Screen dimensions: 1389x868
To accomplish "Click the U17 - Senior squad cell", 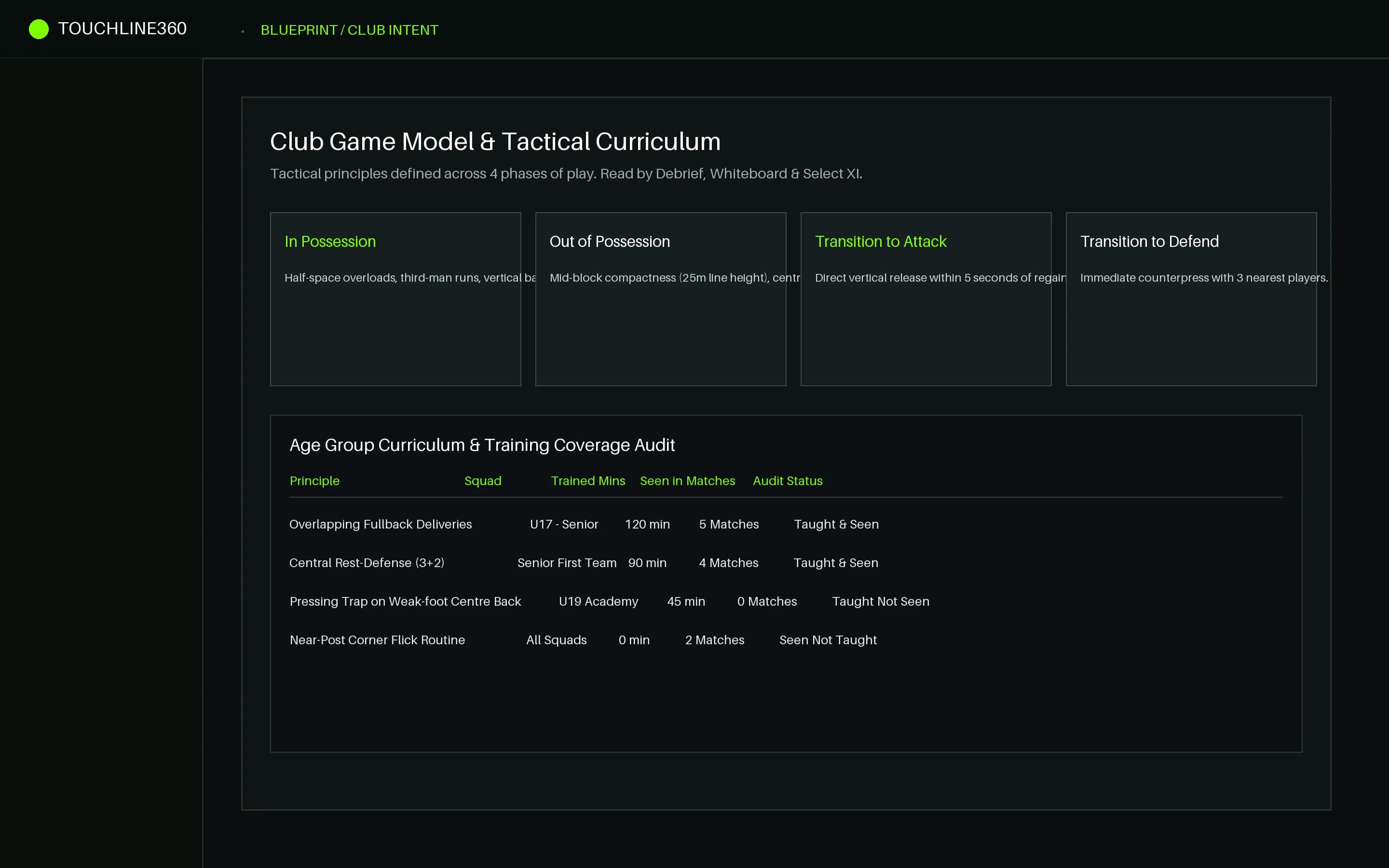I will [564, 524].
